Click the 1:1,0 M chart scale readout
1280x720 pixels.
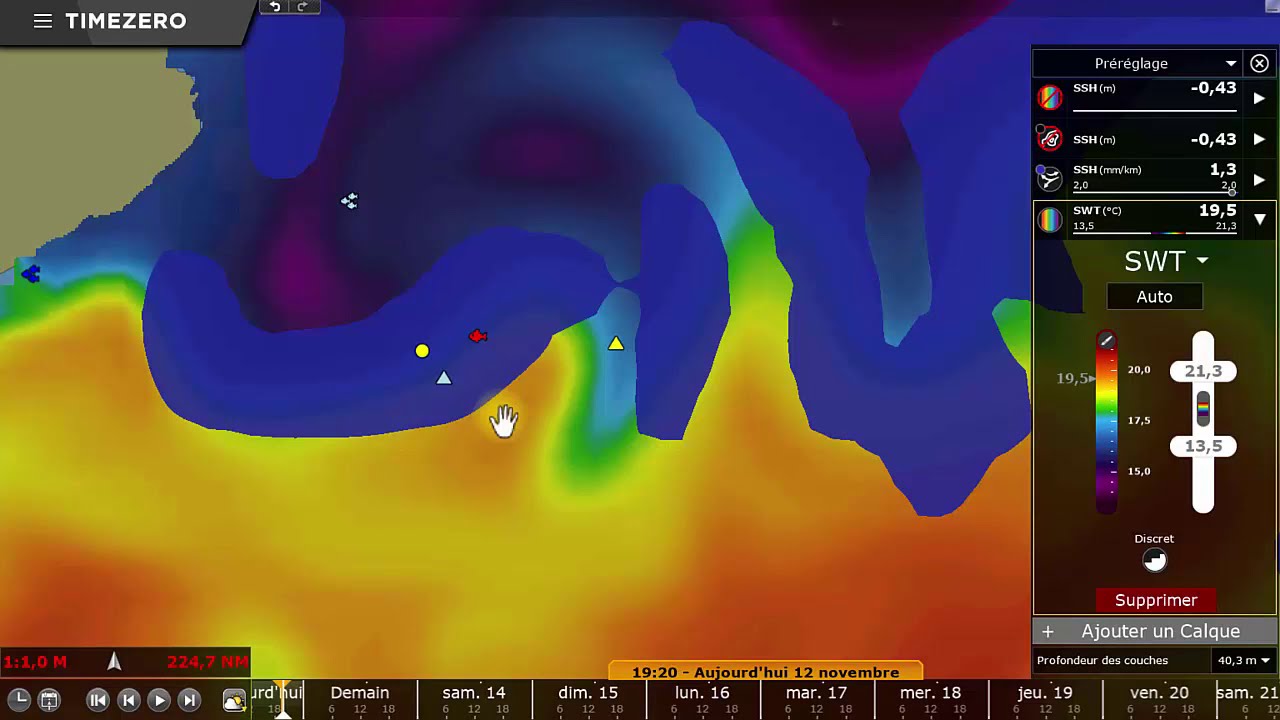36,662
